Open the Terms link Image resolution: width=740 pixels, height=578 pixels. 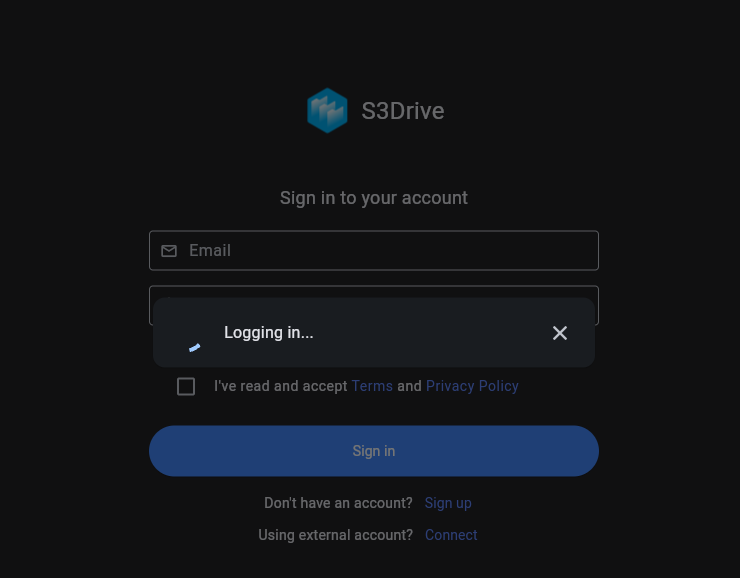click(x=372, y=386)
